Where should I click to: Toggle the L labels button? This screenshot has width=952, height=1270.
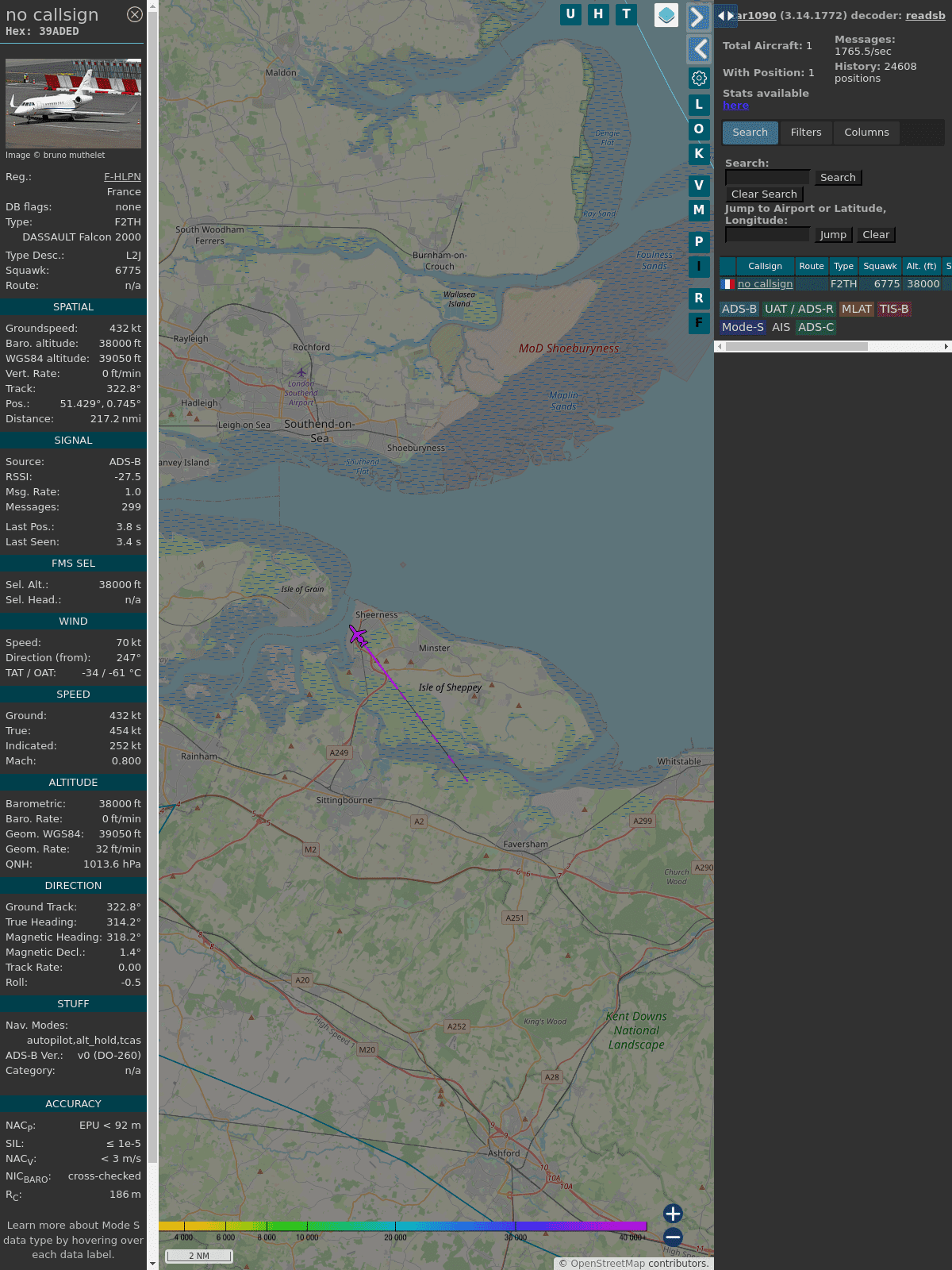(699, 104)
